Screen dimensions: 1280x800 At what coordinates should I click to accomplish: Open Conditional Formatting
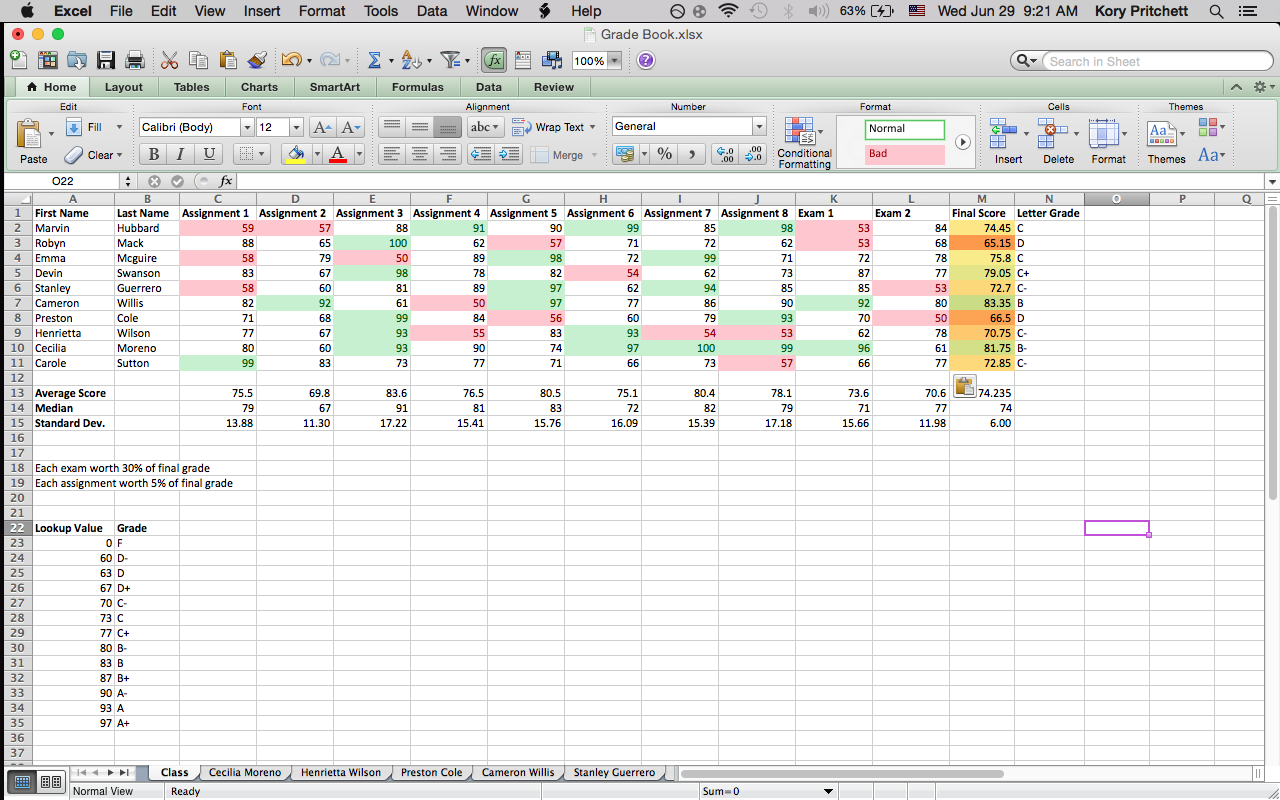(804, 143)
